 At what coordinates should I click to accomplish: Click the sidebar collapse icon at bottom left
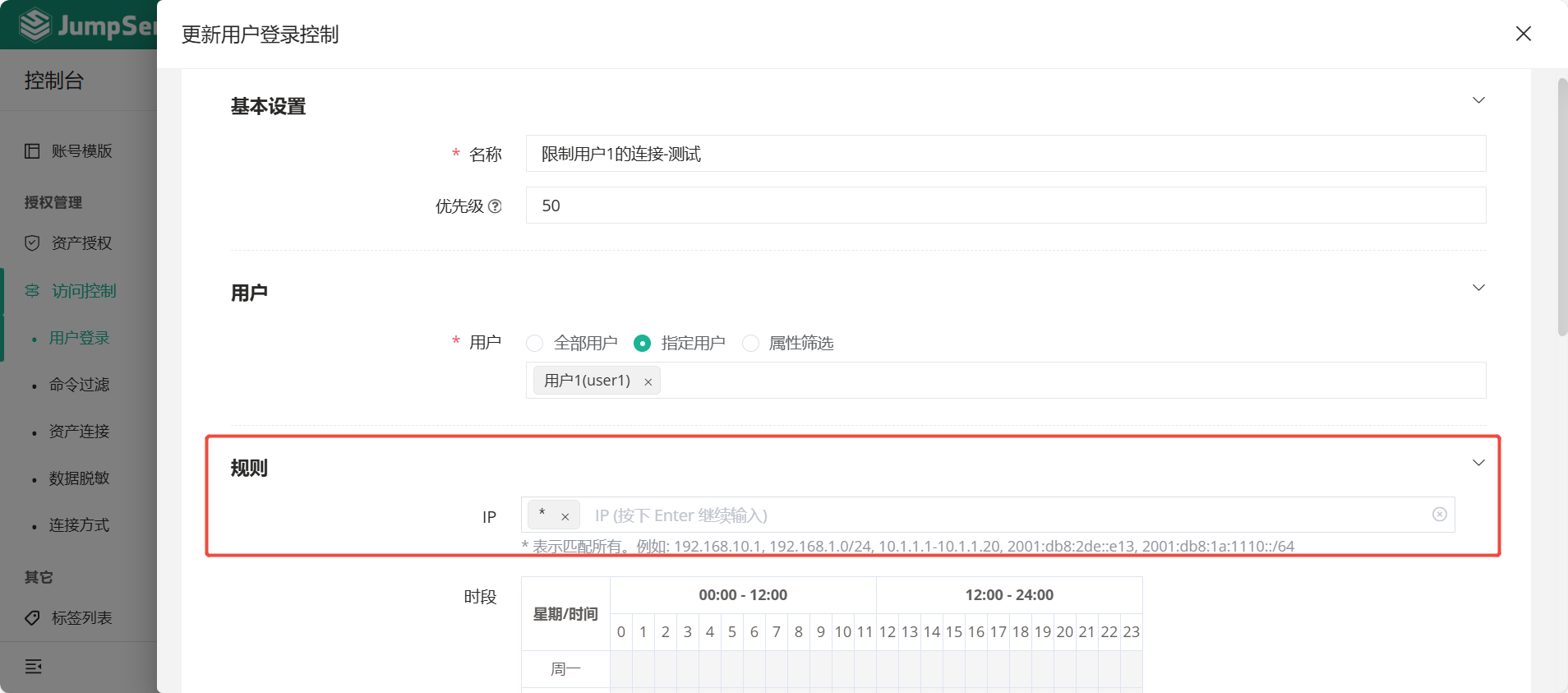click(33, 667)
